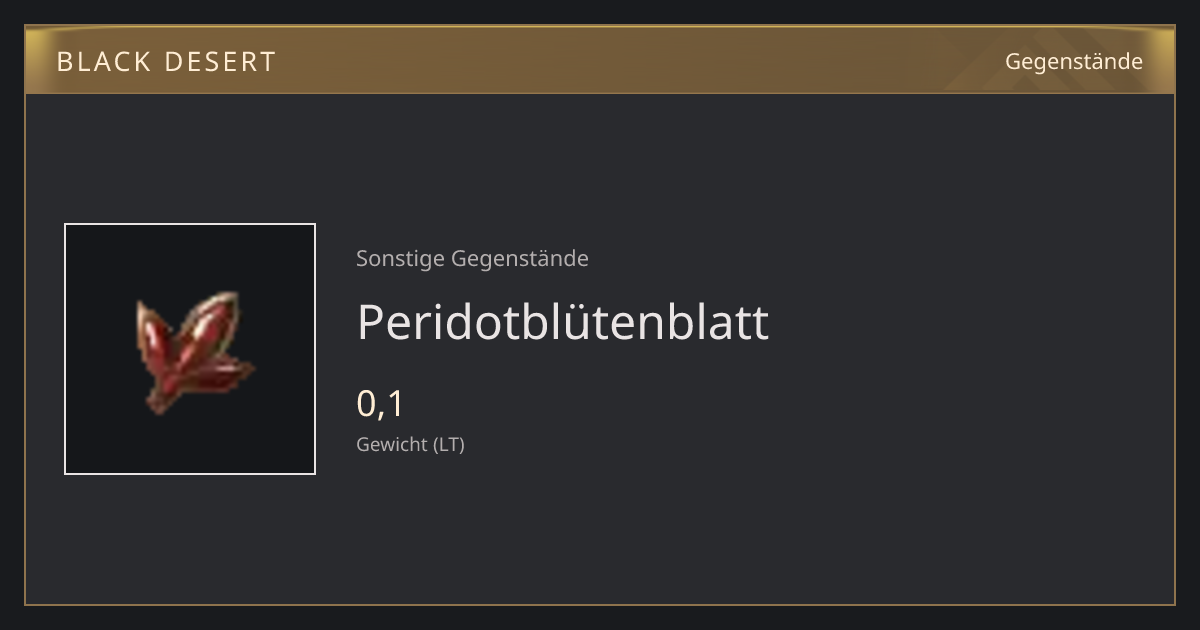Viewport: 1200px width, 630px height.
Task: Click the Peridotblütenblatt item title
Action: pyautogui.click(x=563, y=322)
